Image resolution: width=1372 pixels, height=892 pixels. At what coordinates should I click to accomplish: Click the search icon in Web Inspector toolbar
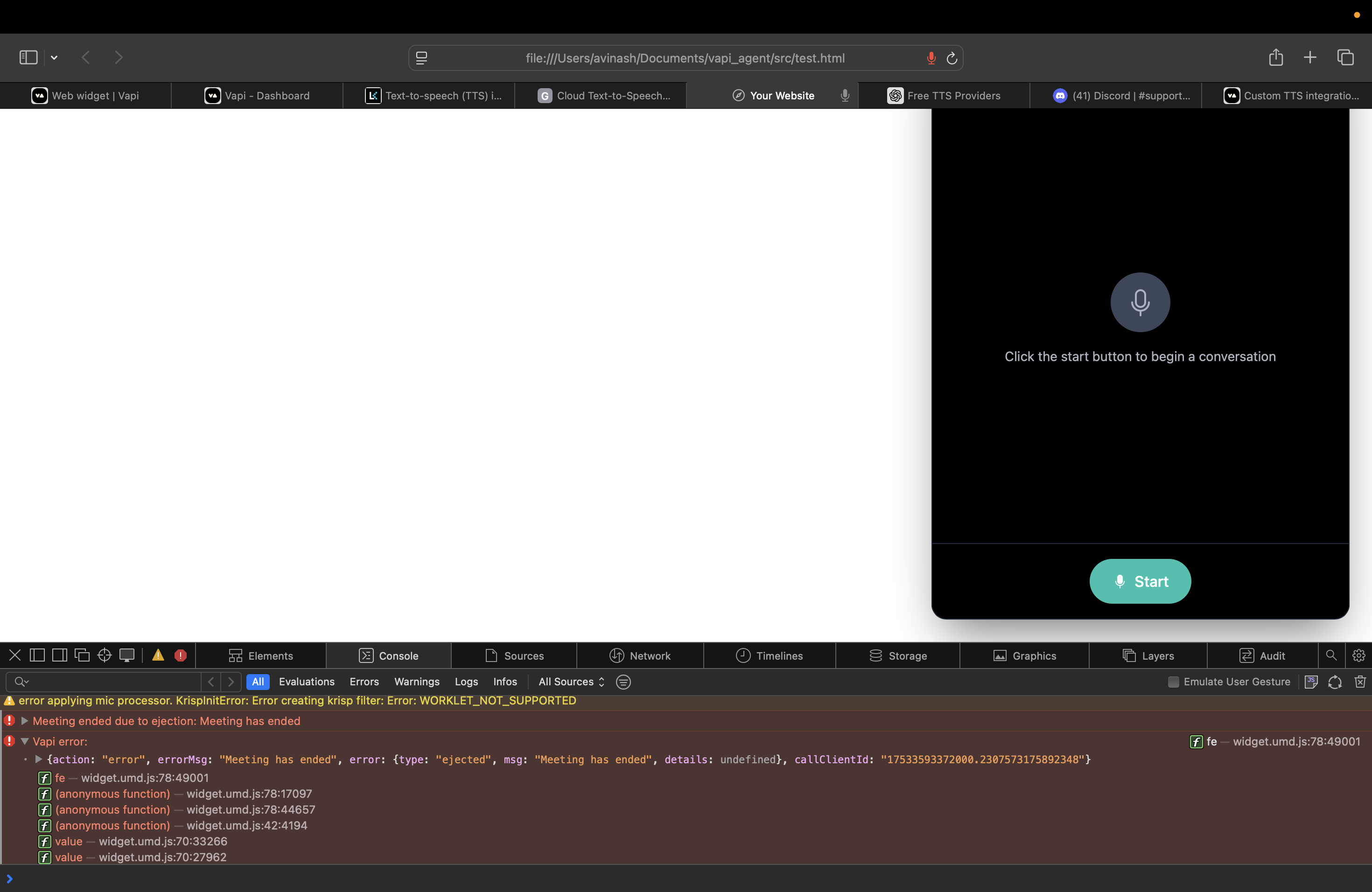[x=1332, y=656]
